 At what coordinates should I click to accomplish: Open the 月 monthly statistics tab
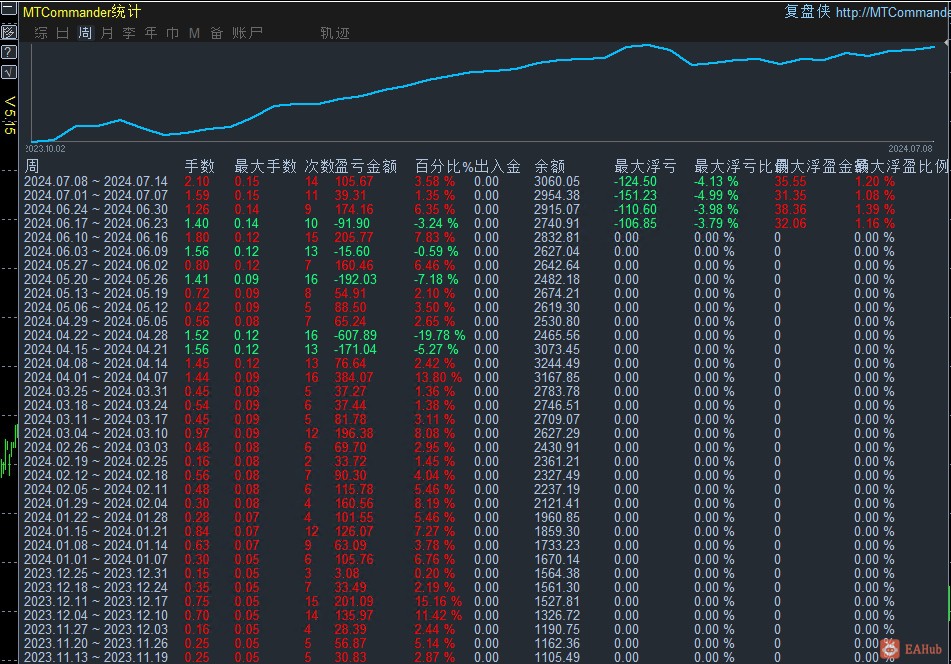(107, 33)
